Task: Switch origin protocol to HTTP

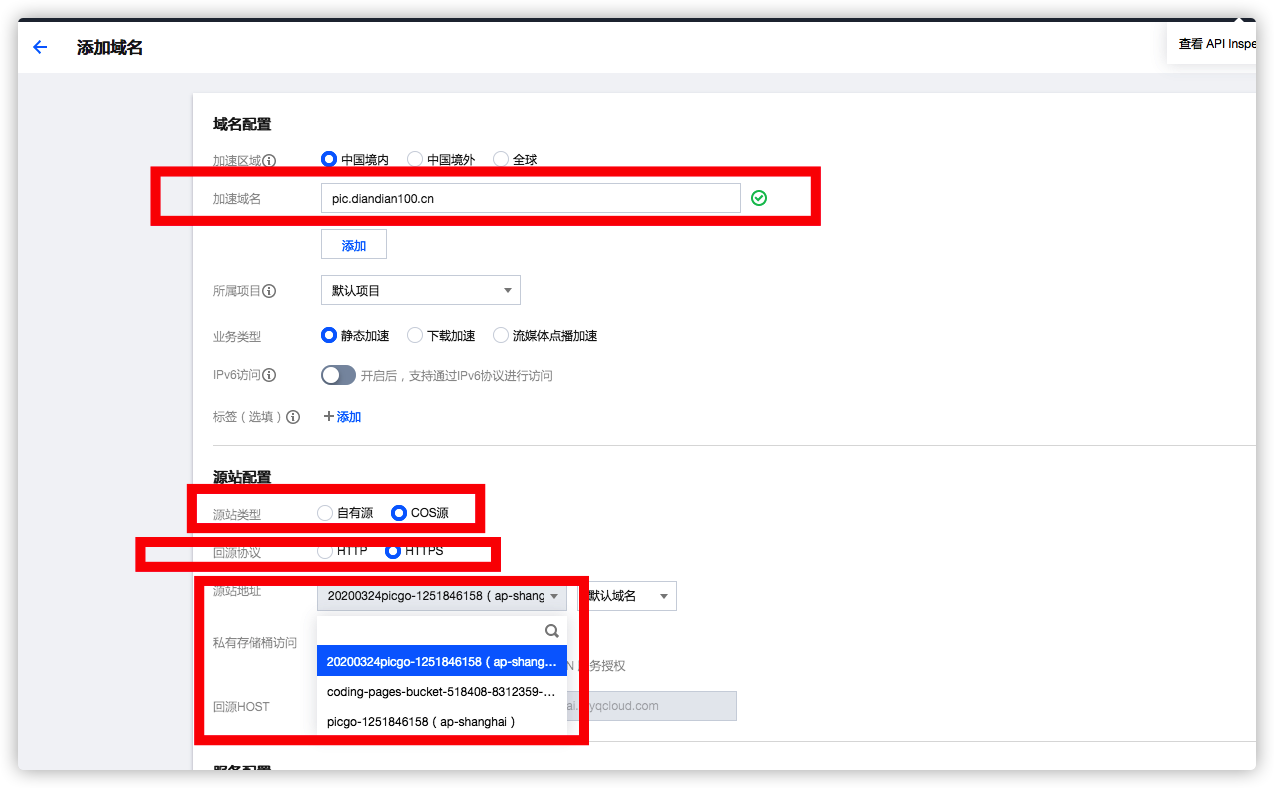Action: 325,551
